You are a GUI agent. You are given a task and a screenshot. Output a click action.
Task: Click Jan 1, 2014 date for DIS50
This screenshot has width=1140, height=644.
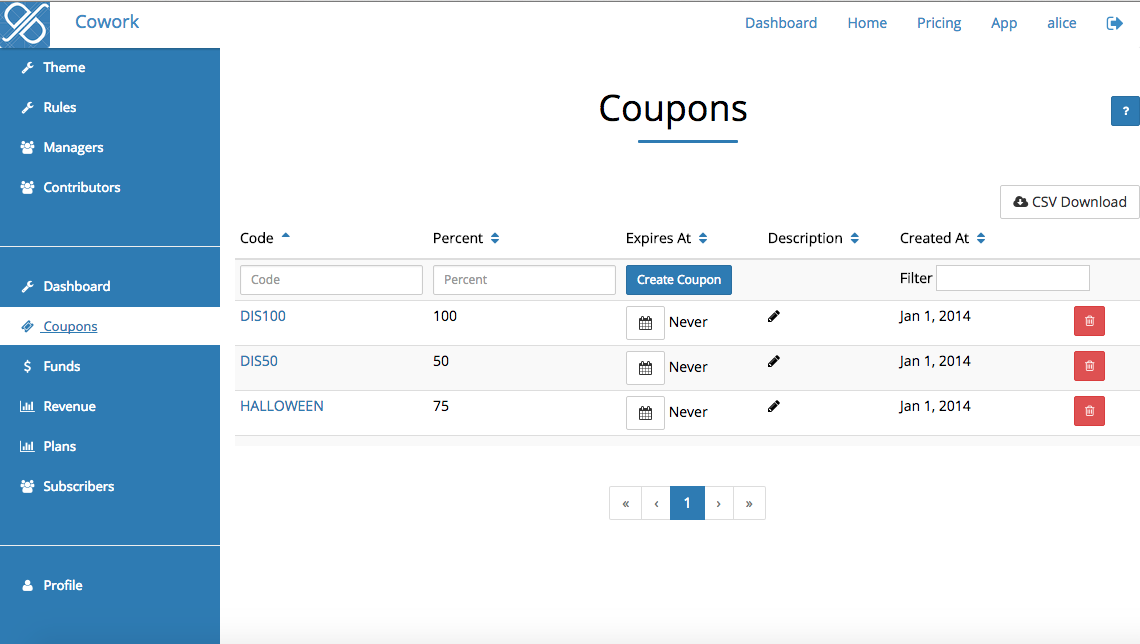[935, 361]
